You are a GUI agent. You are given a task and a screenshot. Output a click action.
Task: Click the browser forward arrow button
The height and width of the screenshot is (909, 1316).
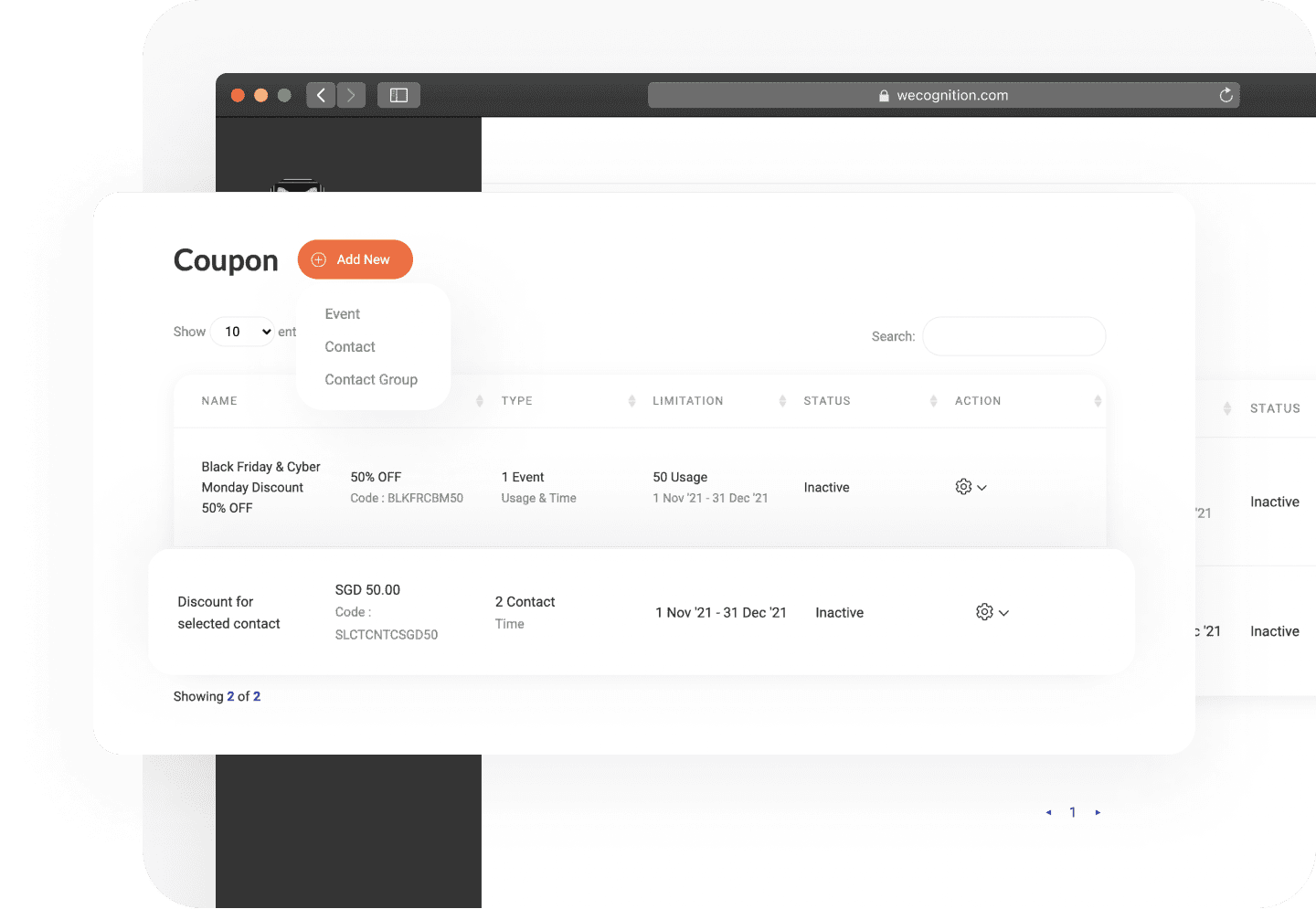coord(351,95)
